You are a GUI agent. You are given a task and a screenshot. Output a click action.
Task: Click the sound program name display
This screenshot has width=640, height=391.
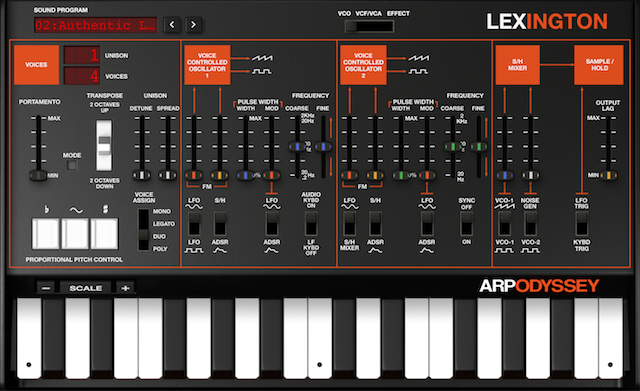click(96, 25)
